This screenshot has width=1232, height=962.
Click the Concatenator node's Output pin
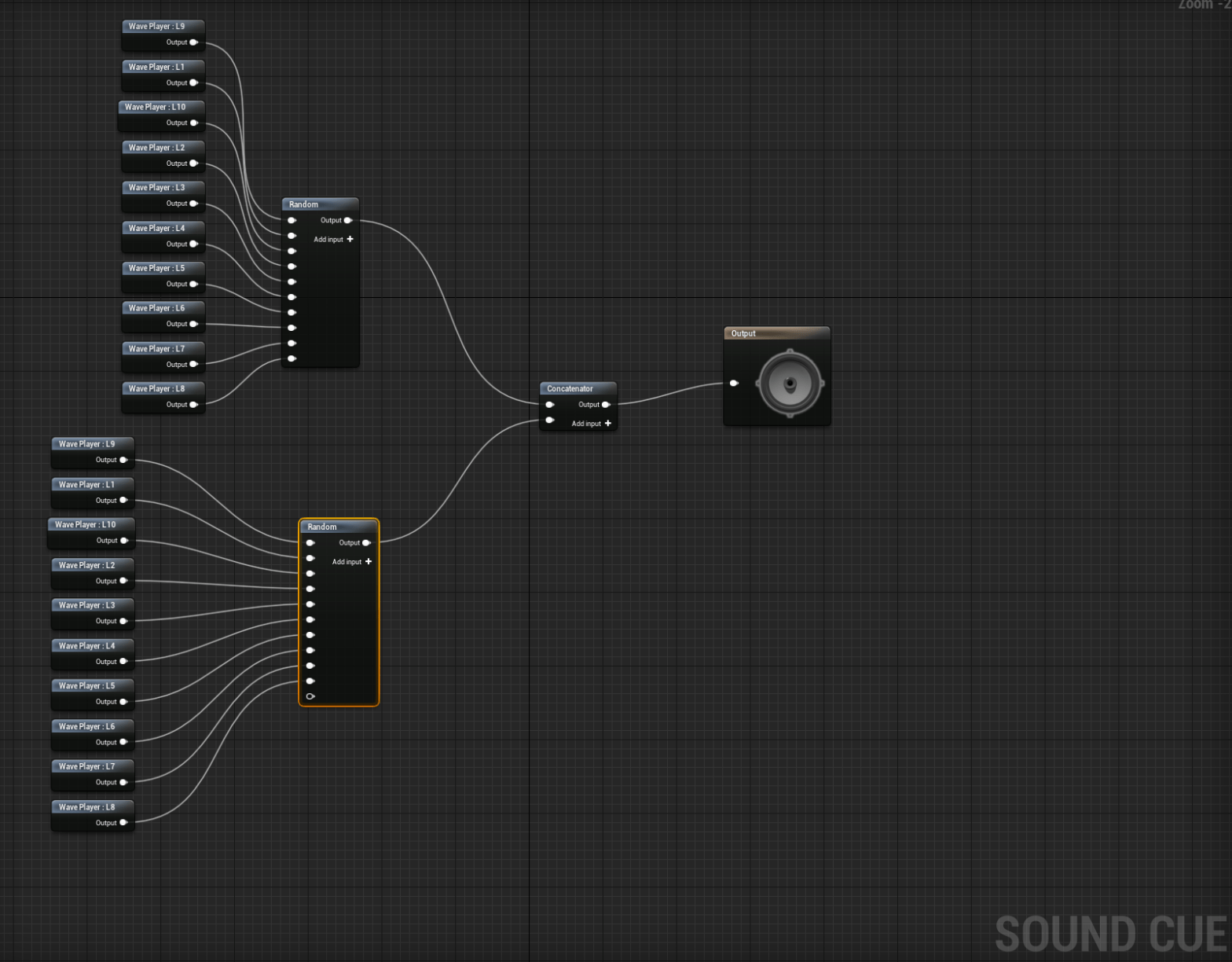(606, 405)
